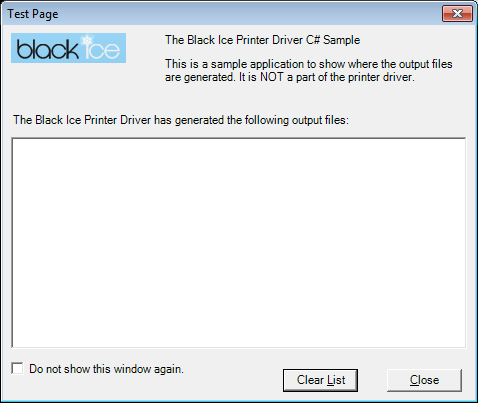The image size is (478, 403).
Task: Click inside the empty output files list
Action: click(x=239, y=243)
